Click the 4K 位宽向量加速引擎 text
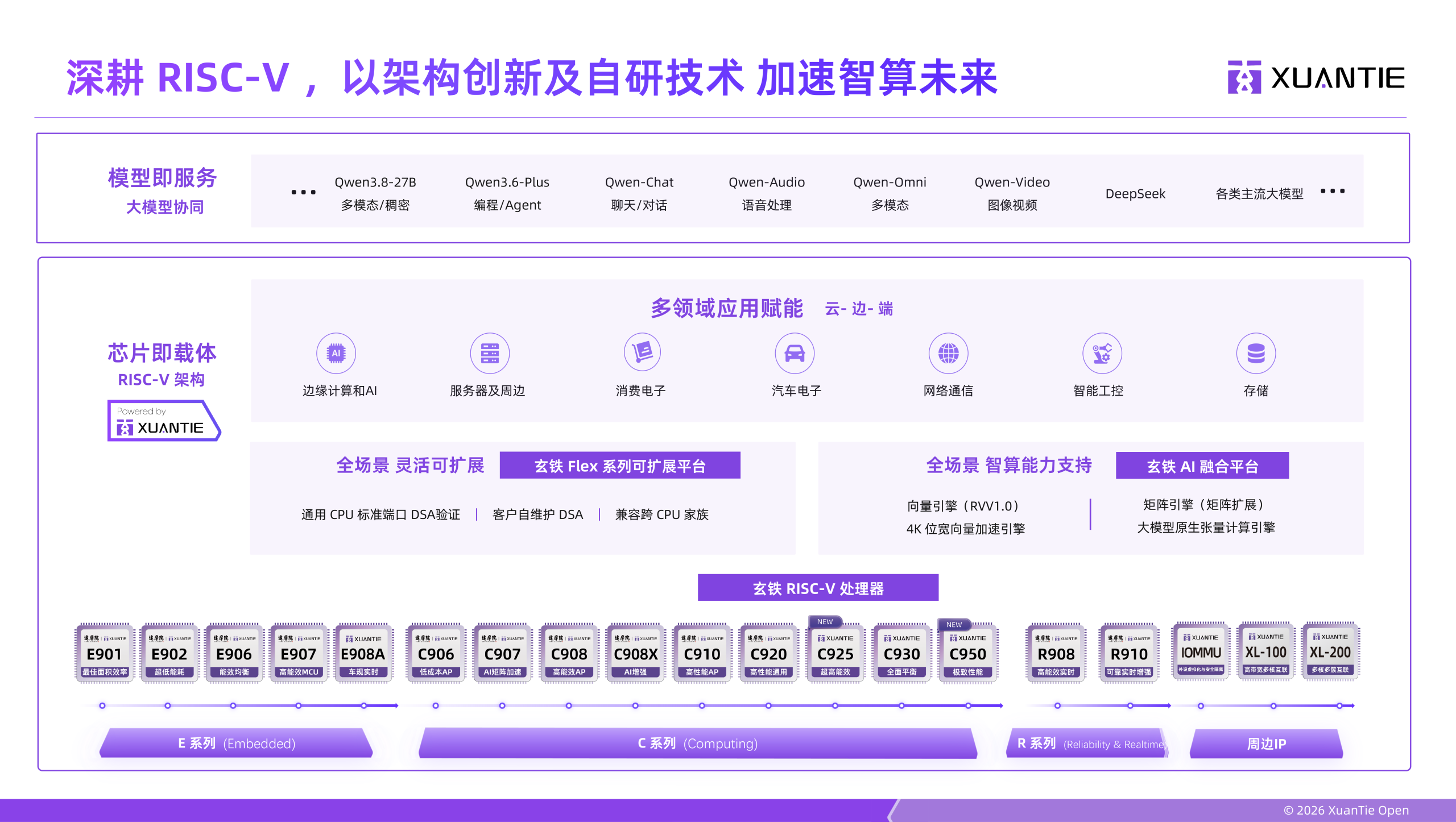The width and height of the screenshot is (1456, 822). coord(966,529)
